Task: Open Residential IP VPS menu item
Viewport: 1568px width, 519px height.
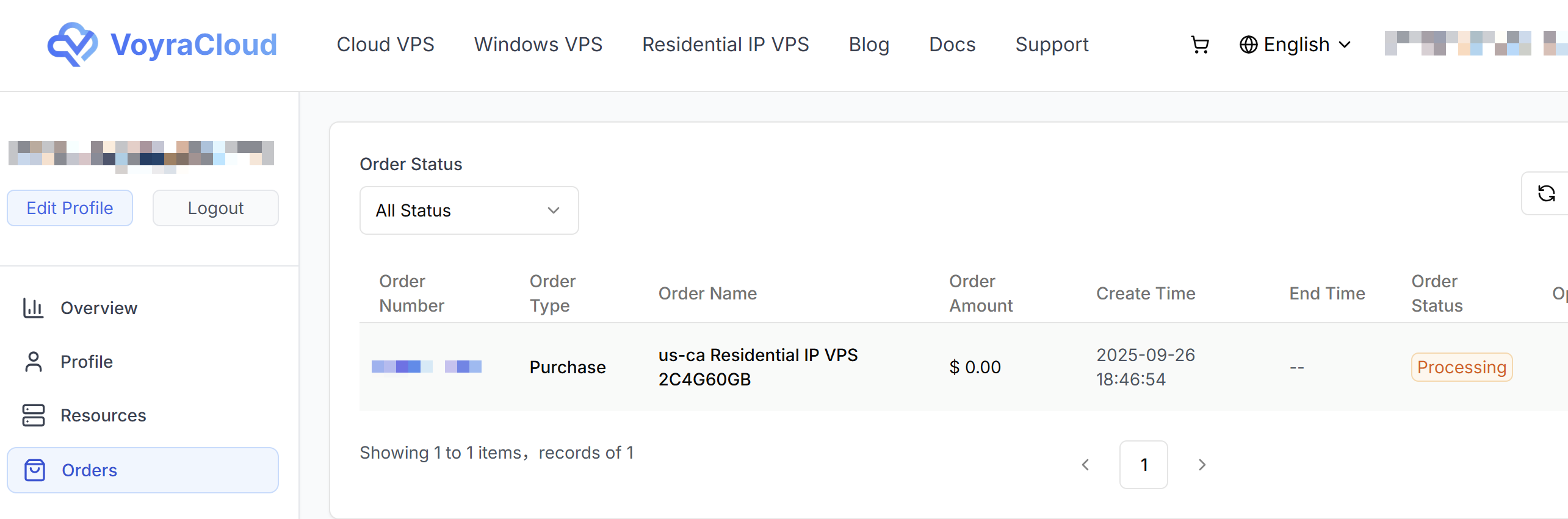Action: pyautogui.click(x=725, y=45)
